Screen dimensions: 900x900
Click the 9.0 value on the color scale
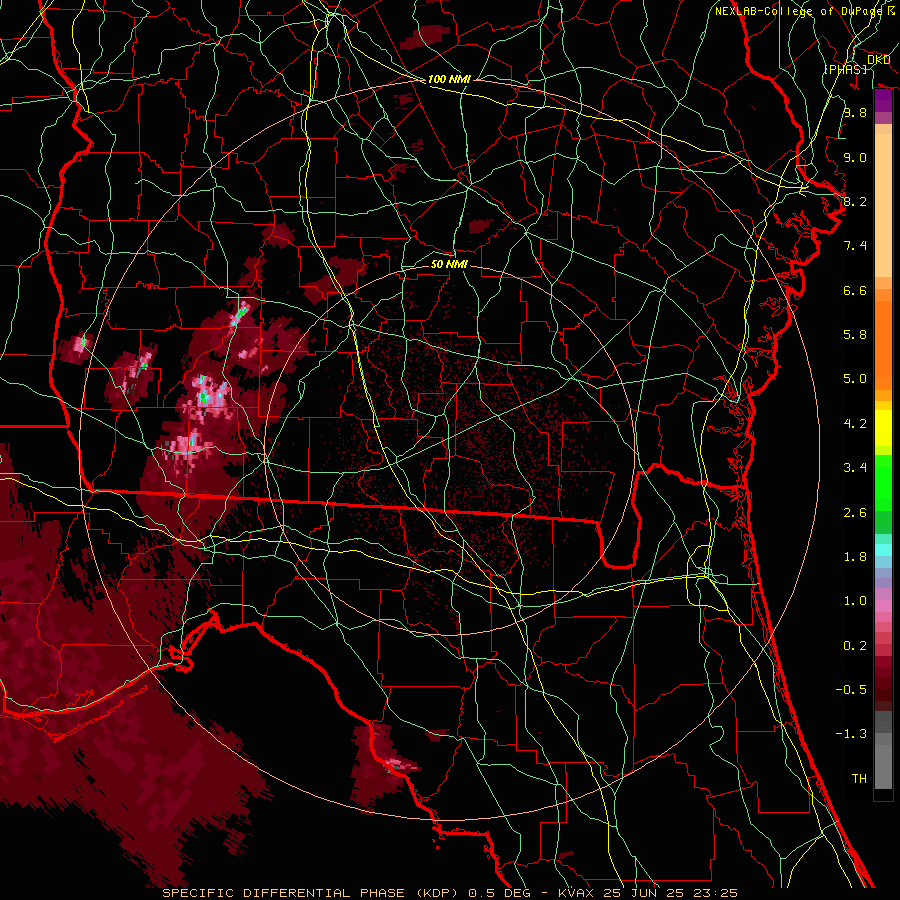[855, 157]
